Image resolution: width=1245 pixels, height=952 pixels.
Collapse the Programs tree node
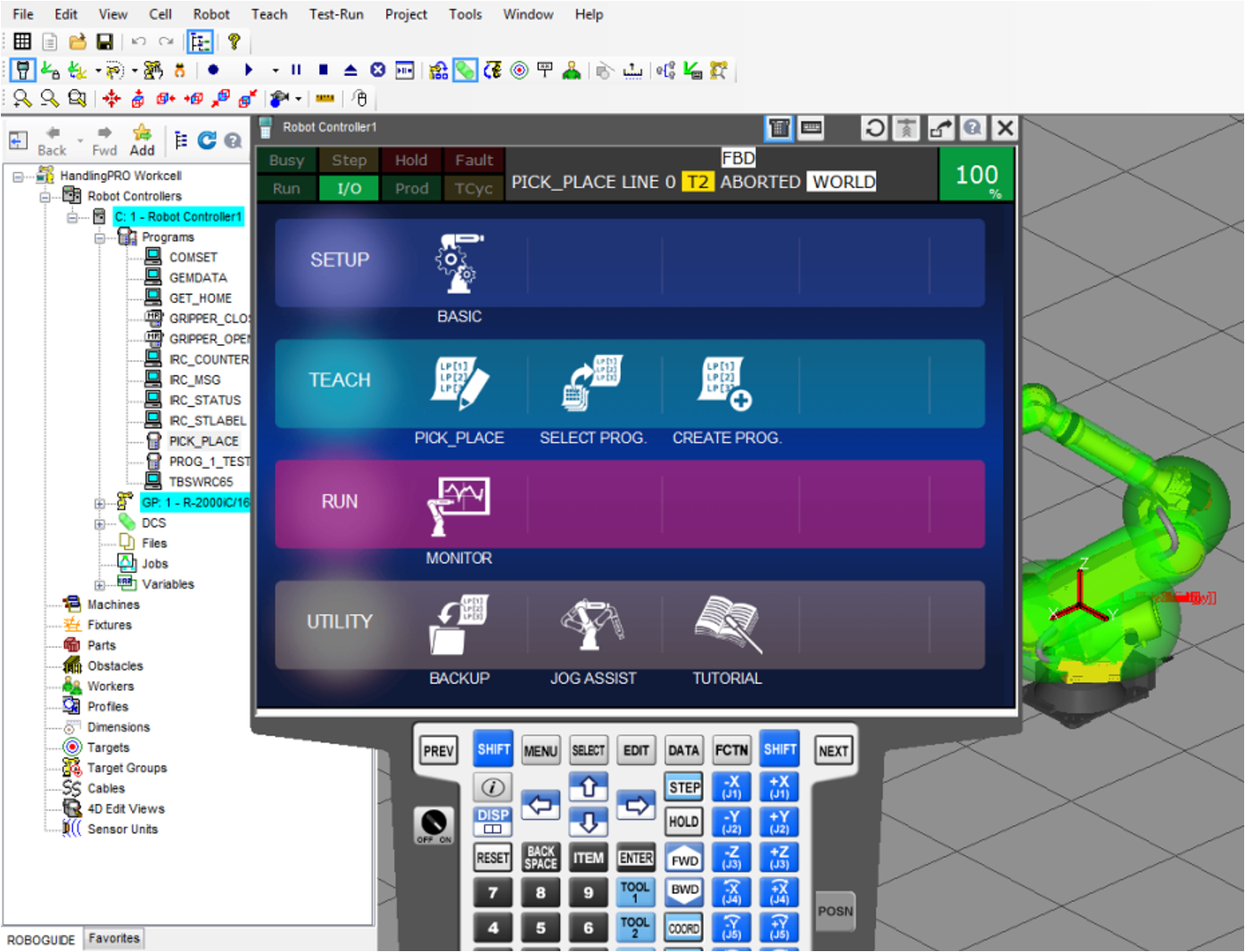click(100, 238)
